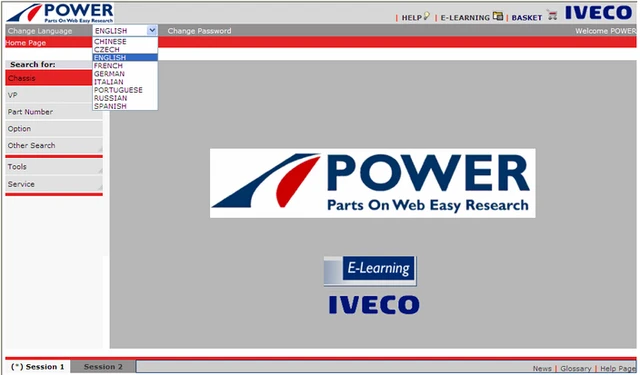
Task: Select FRENCH from language list
Action: (x=125, y=66)
